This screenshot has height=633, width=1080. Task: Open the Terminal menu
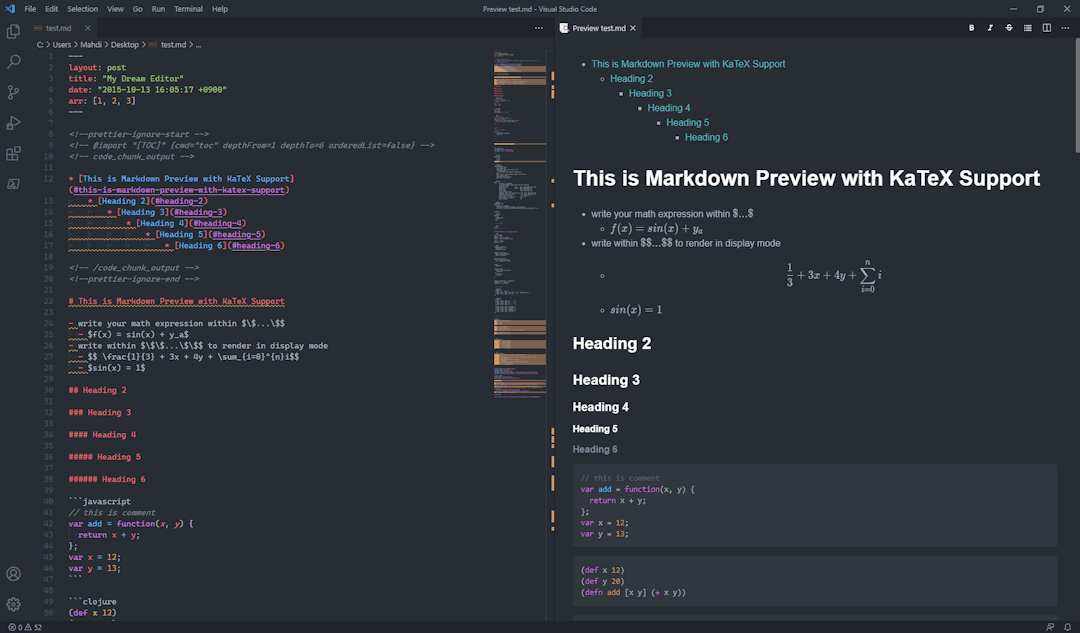[188, 9]
